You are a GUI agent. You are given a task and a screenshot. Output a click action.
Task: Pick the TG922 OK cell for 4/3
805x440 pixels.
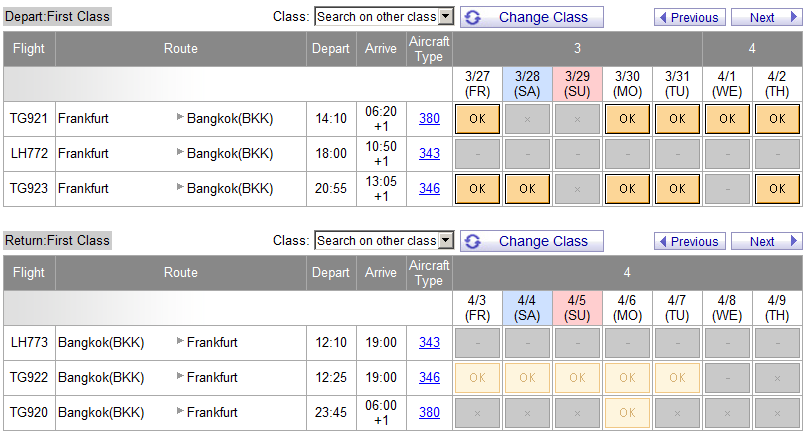[477, 378]
